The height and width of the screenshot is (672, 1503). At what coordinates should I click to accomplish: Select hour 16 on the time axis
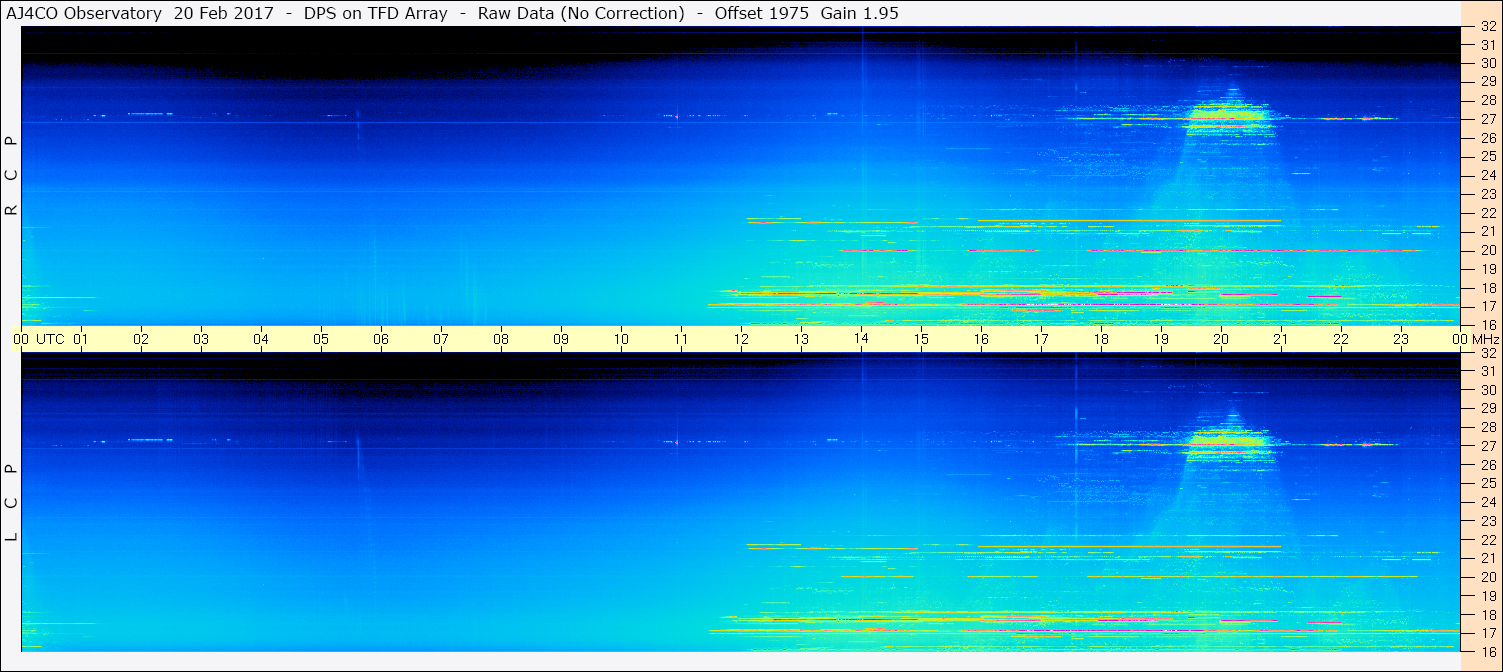pyautogui.click(x=981, y=339)
